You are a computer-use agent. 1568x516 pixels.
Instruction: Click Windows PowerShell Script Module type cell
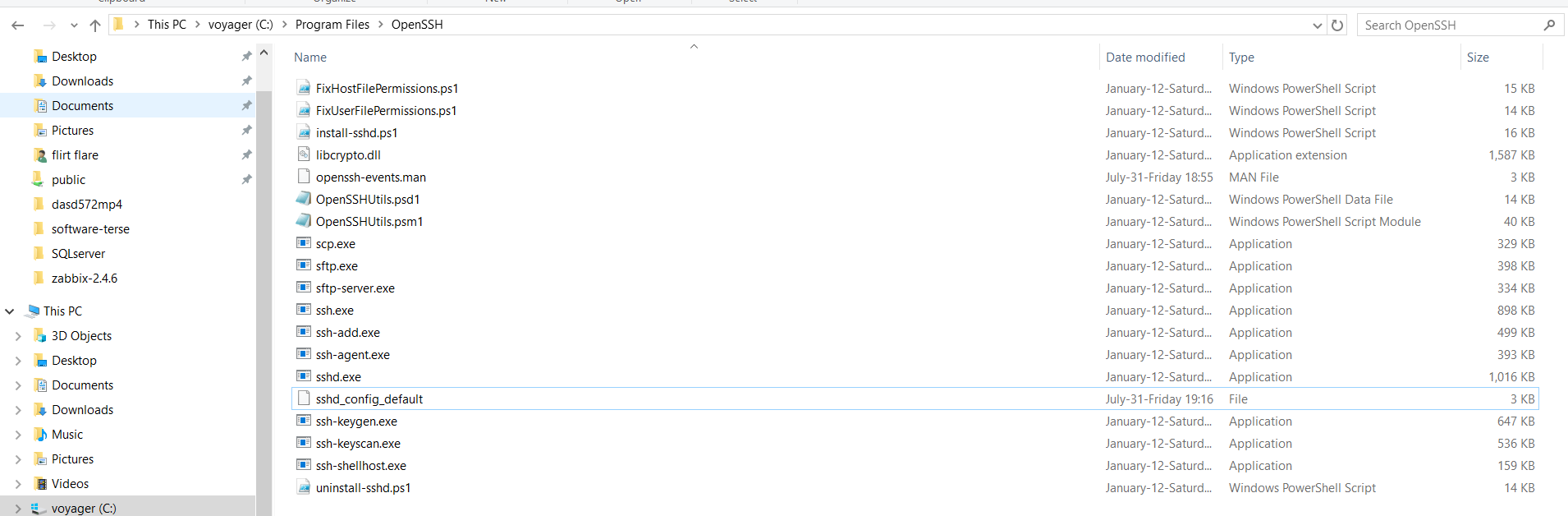(x=1324, y=221)
